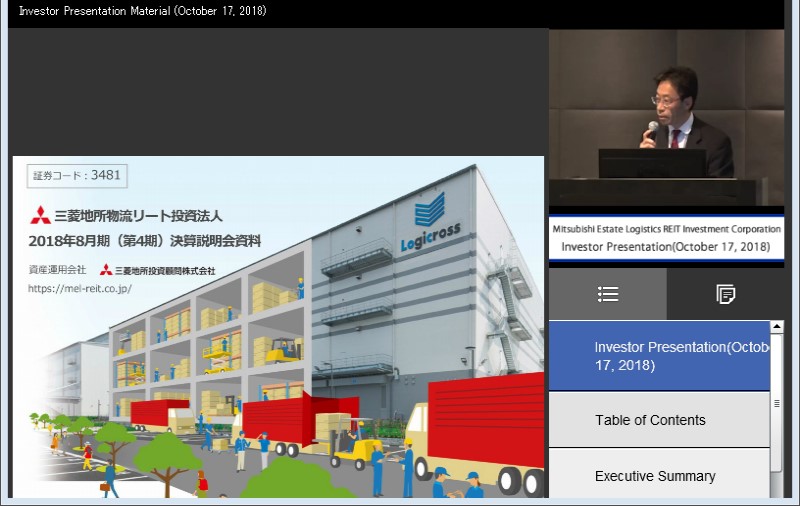The height and width of the screenshot is (506, 800).
Task: Click the Mitsubishi Estate Logistics REIT caption
Action: point(666,229)
